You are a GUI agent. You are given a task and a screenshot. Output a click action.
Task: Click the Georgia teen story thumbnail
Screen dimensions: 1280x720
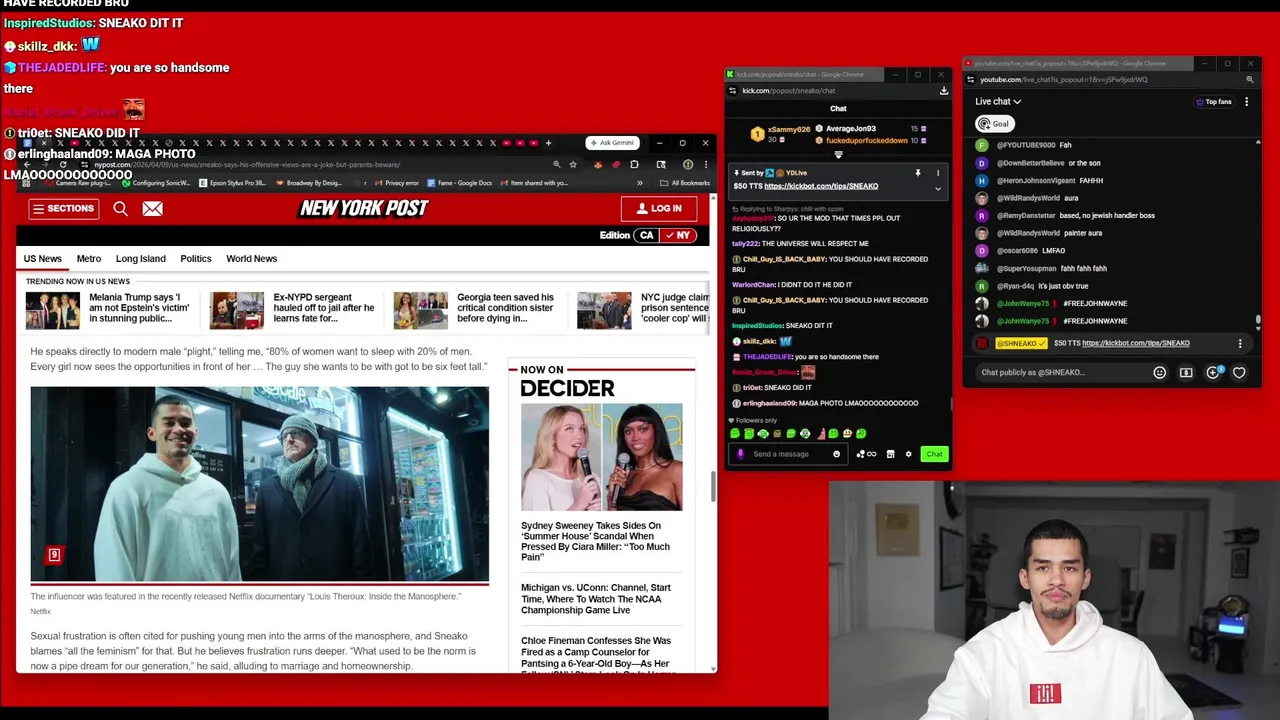coord(420,310)
